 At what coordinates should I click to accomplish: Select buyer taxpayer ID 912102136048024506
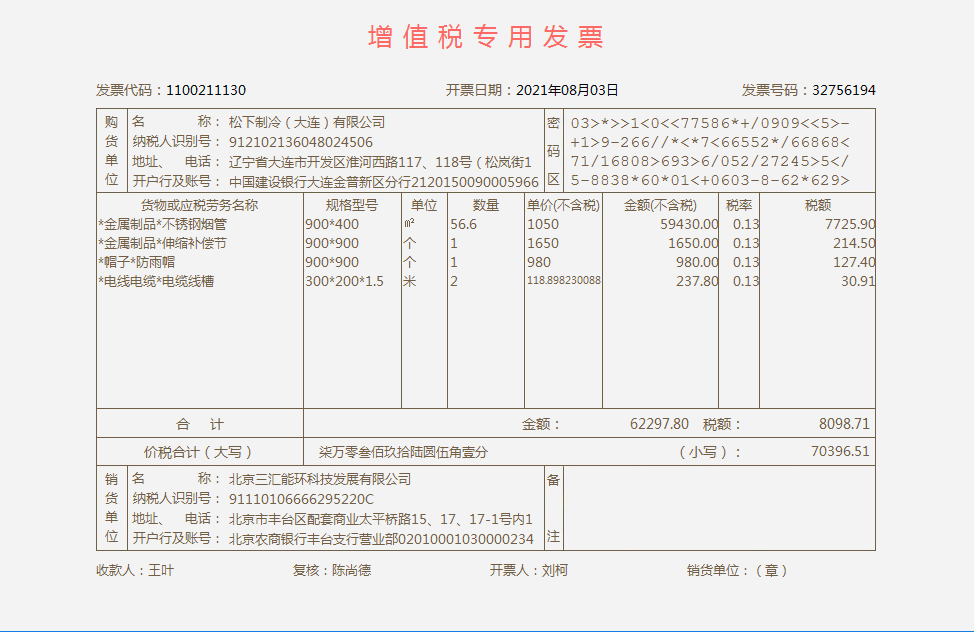tap(301, 142)
